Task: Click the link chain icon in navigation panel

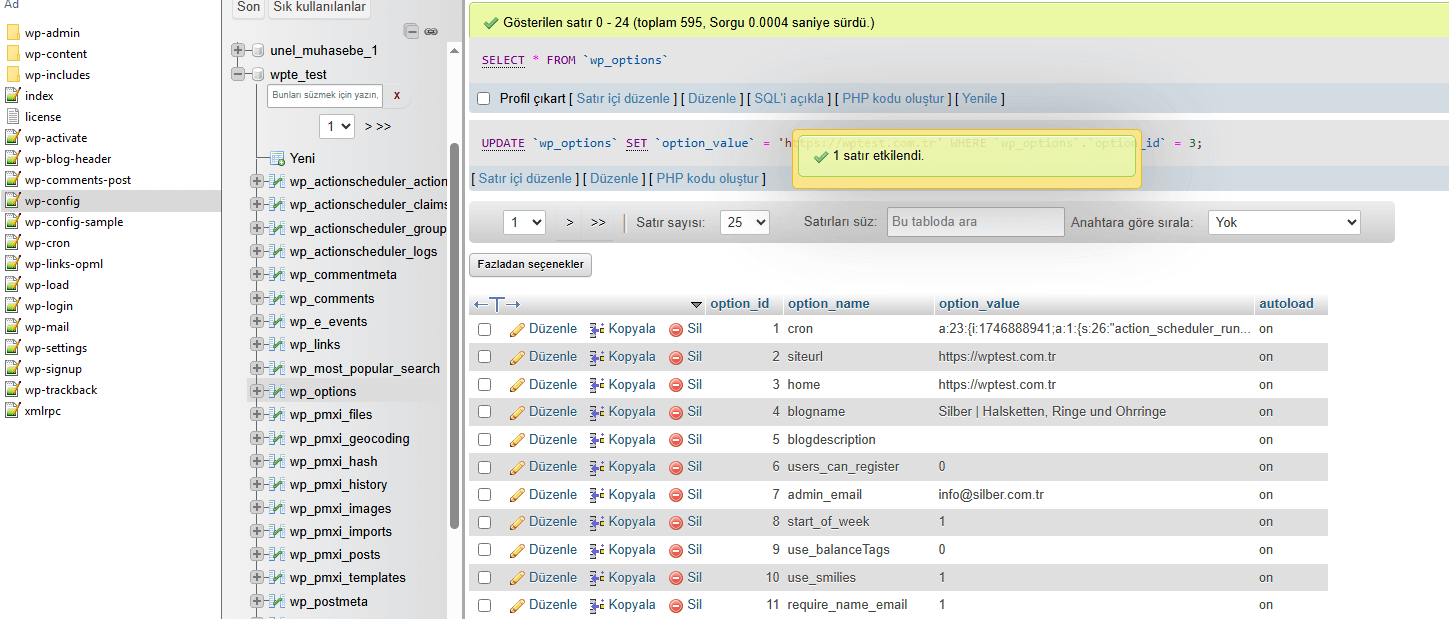Action: [x=431, y=31]
